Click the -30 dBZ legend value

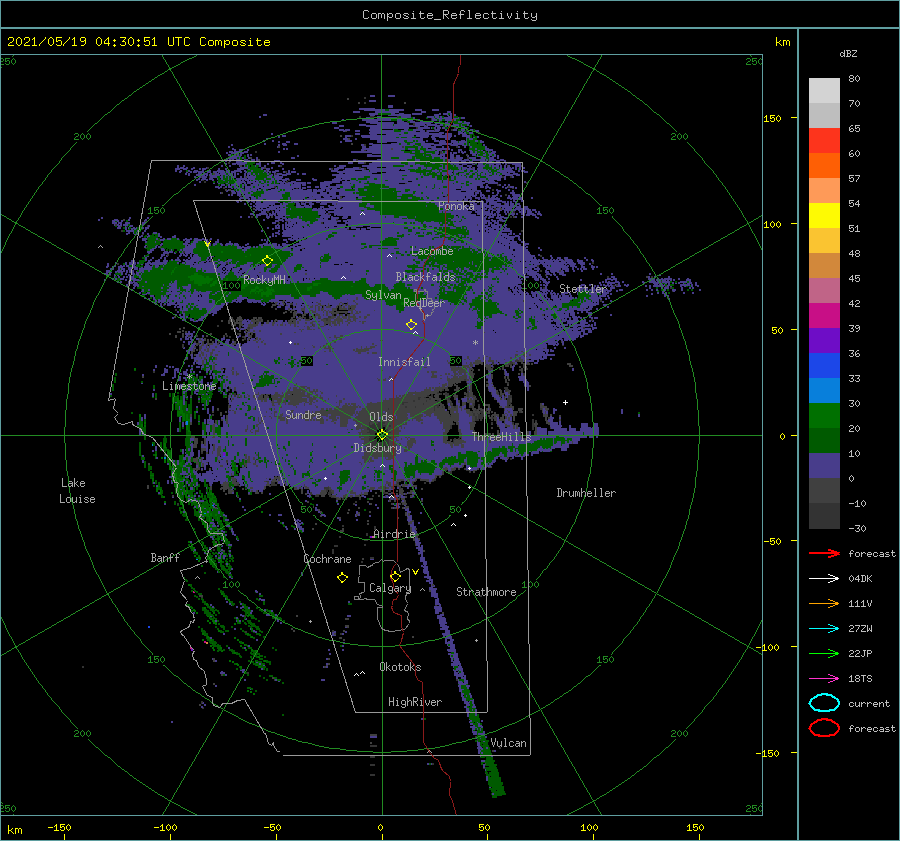857,528
